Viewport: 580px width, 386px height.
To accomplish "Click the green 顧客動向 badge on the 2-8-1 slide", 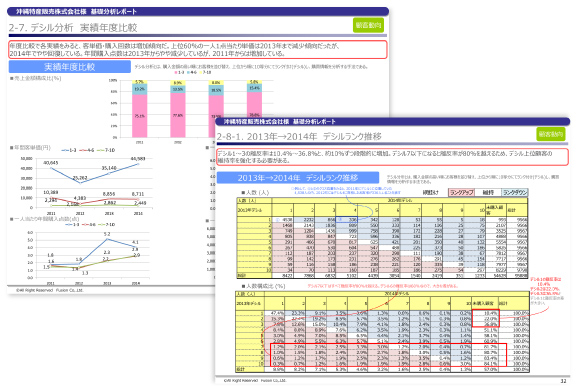I will [550, 134].
